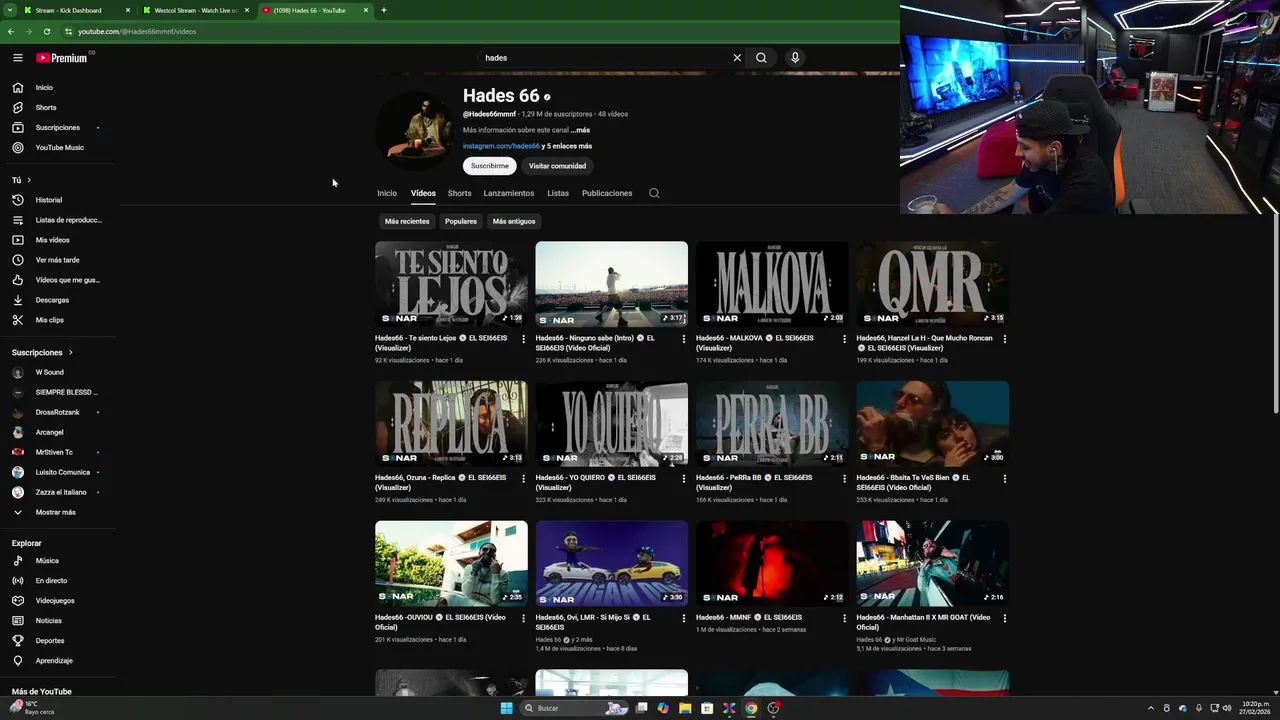This screenshot has width=1280, height=720.
Task: Play the YO QUIERO video thumbnail
Action: point(611,424)
